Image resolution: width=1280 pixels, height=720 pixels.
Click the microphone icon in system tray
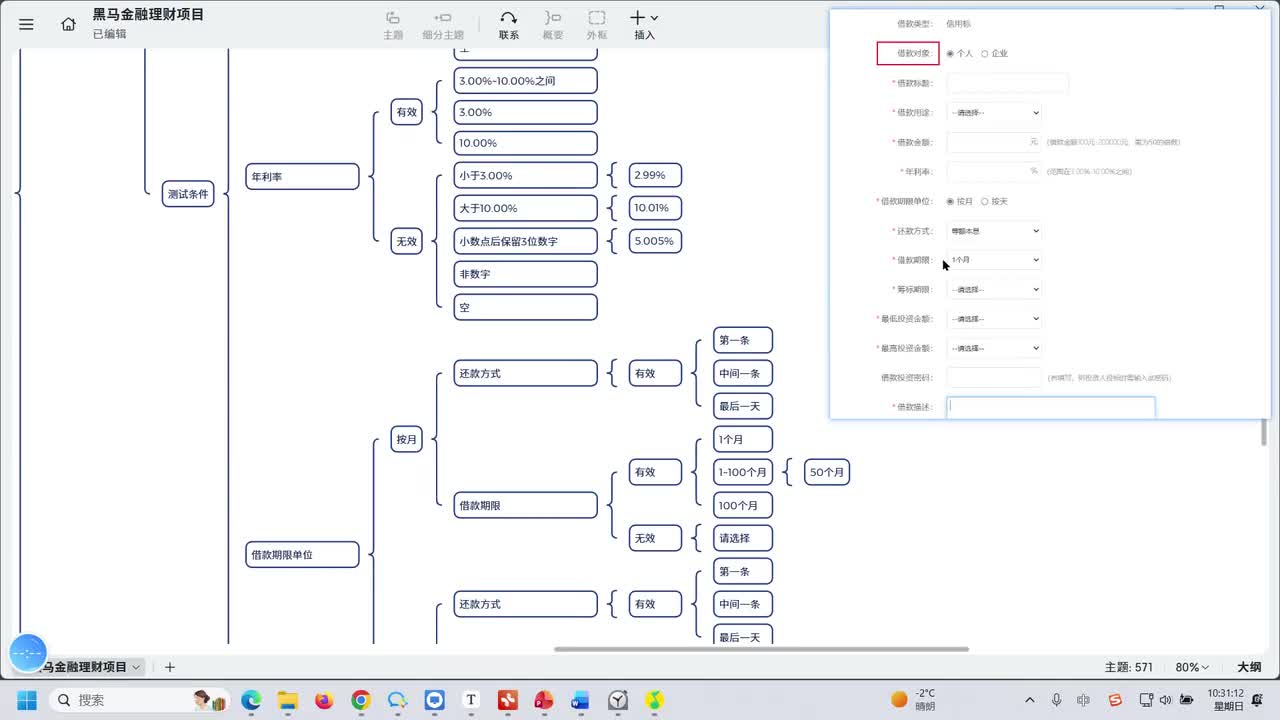[x=1056, y=700]
